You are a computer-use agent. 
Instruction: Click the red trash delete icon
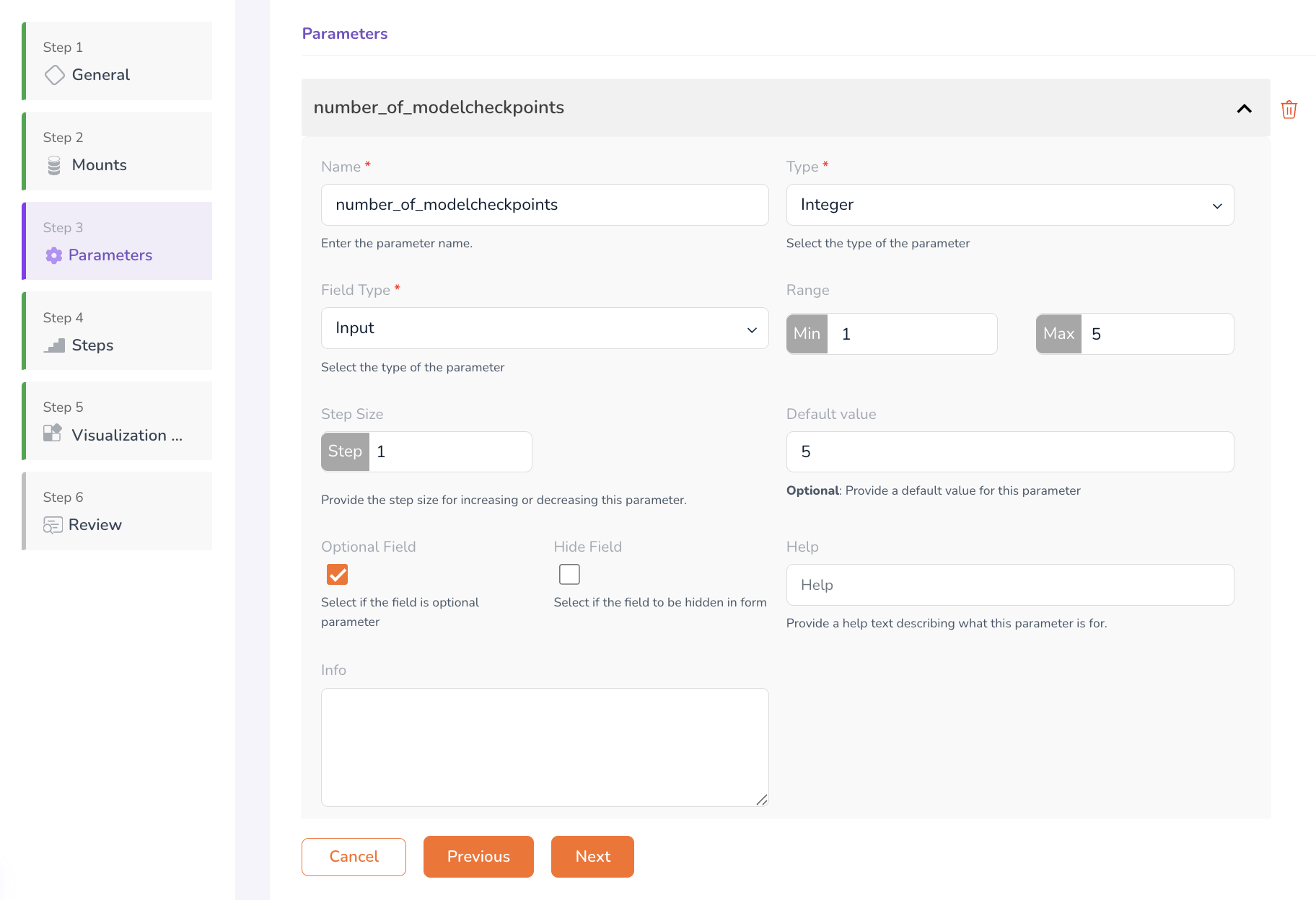[1289, 110]
